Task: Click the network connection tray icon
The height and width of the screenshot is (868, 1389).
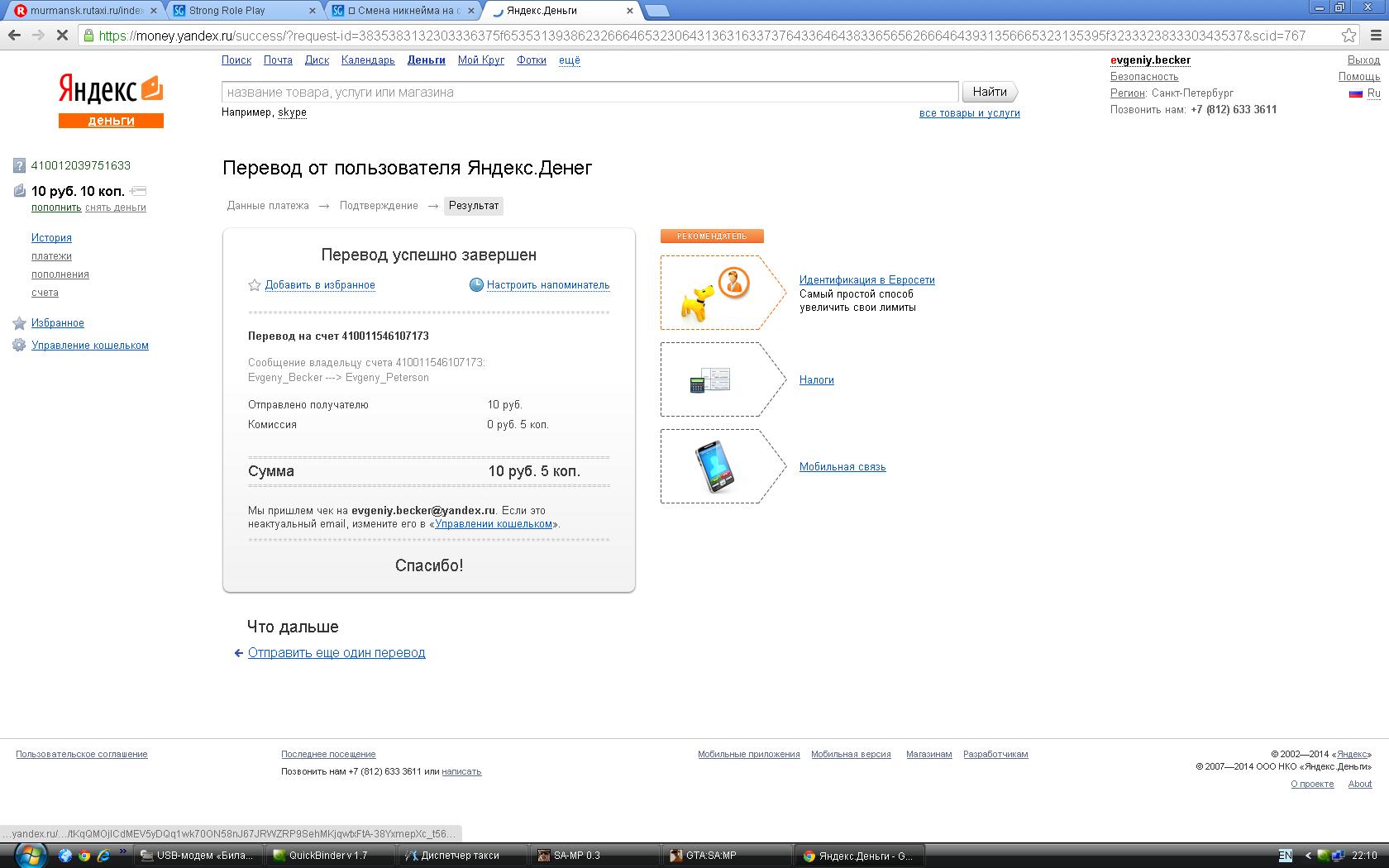Action: click(1339, 856)
